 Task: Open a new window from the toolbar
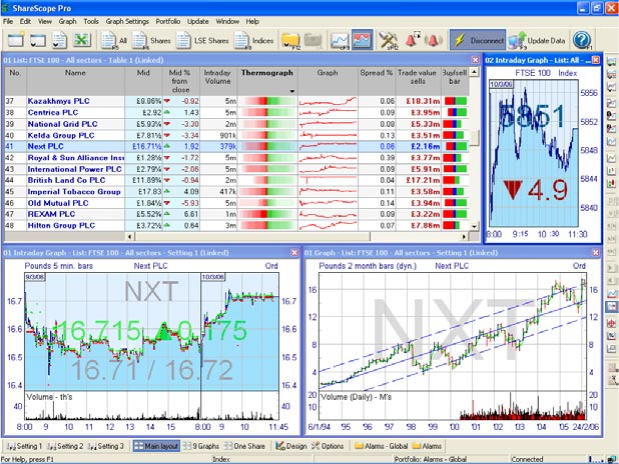coord(16,40)
